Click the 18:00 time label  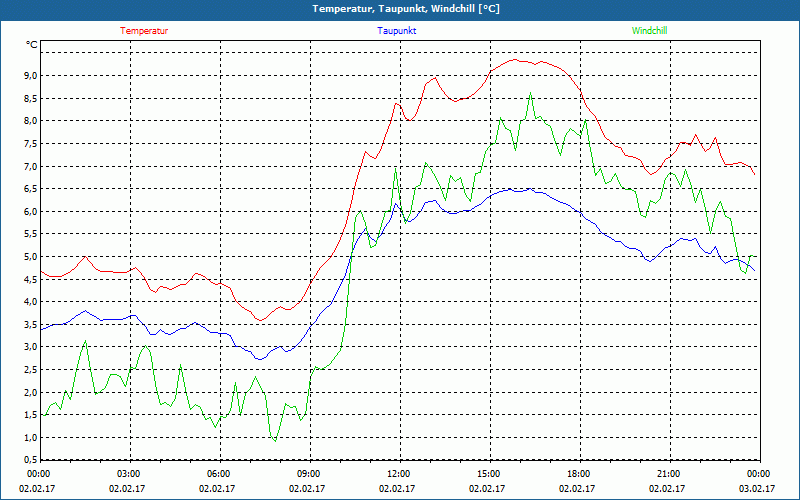point(580,474)
